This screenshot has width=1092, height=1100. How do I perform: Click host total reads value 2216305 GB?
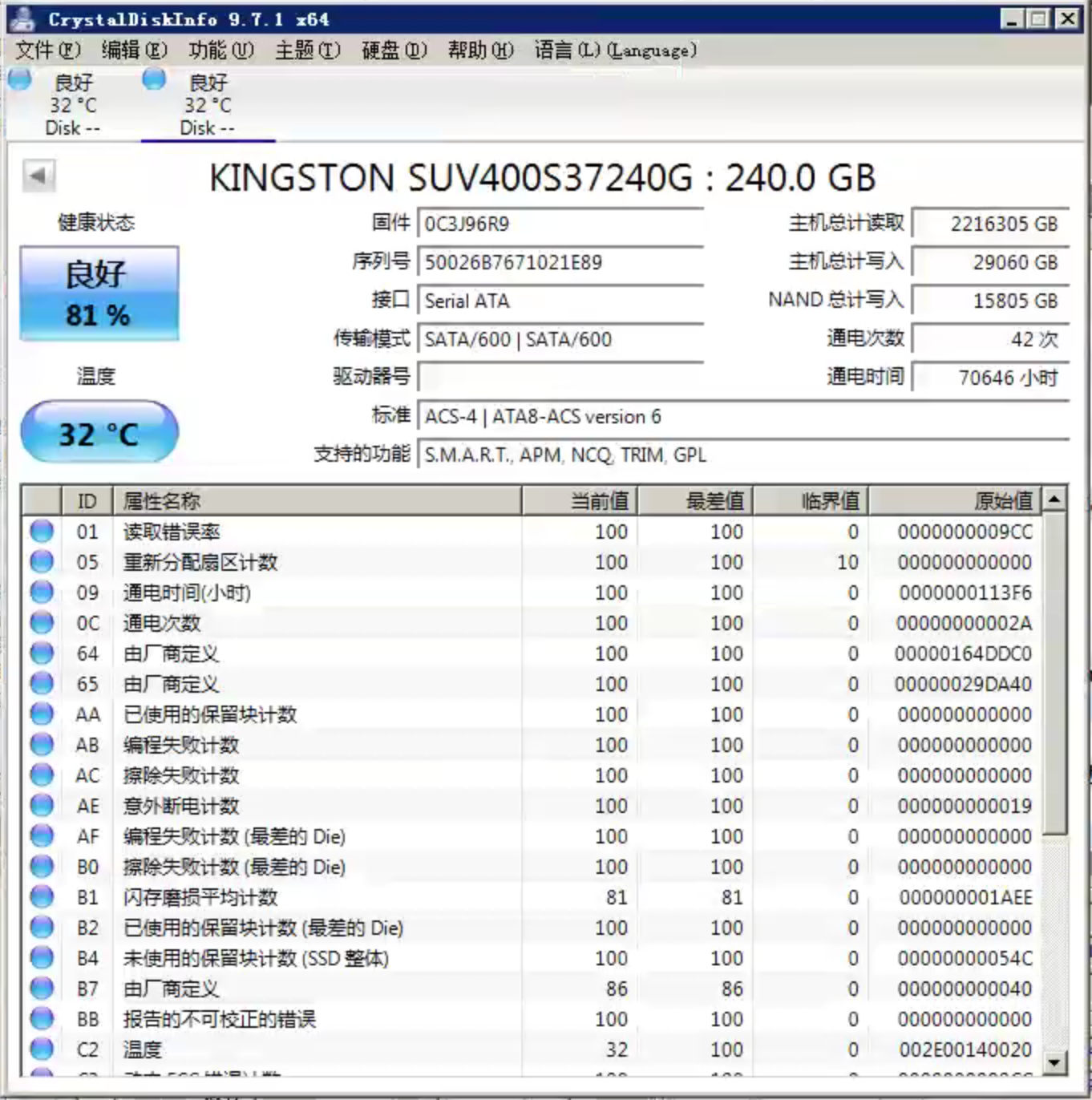[x=991, y=224]
